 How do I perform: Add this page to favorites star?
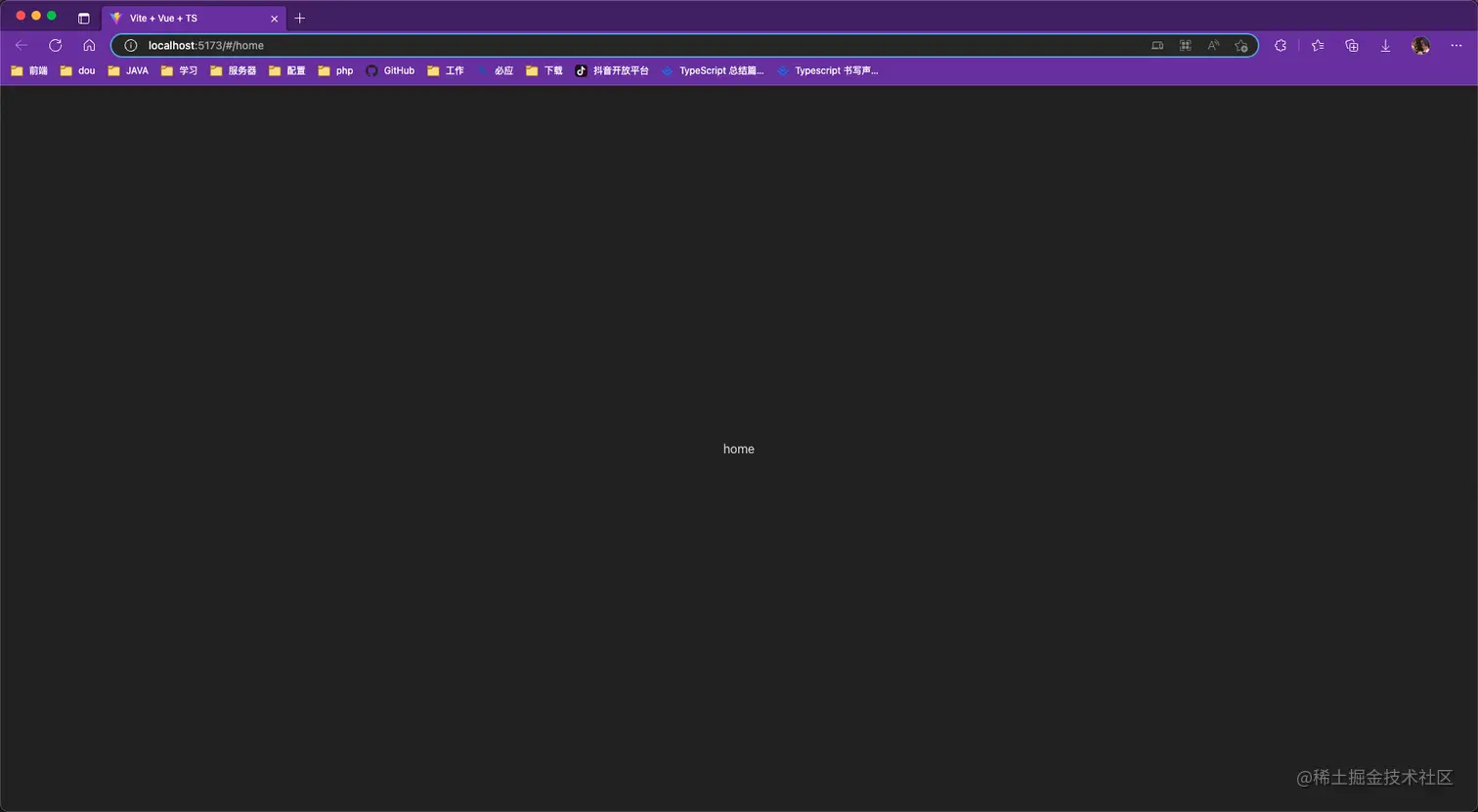click(1241, 45)
